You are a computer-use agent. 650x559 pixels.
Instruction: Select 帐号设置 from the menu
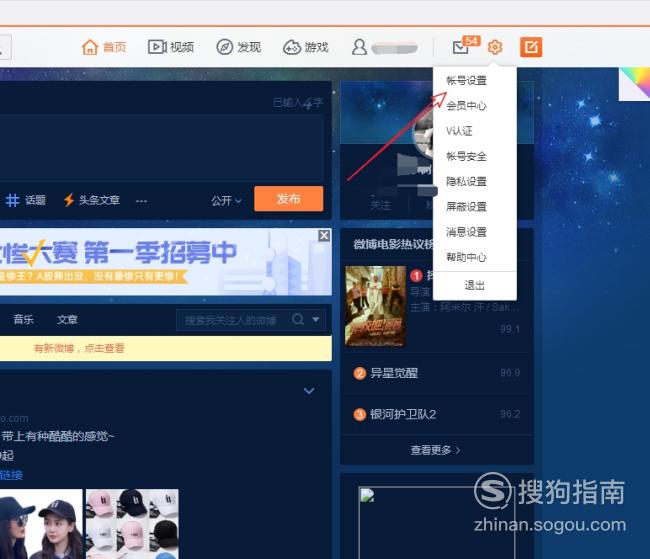coord(466,80)
